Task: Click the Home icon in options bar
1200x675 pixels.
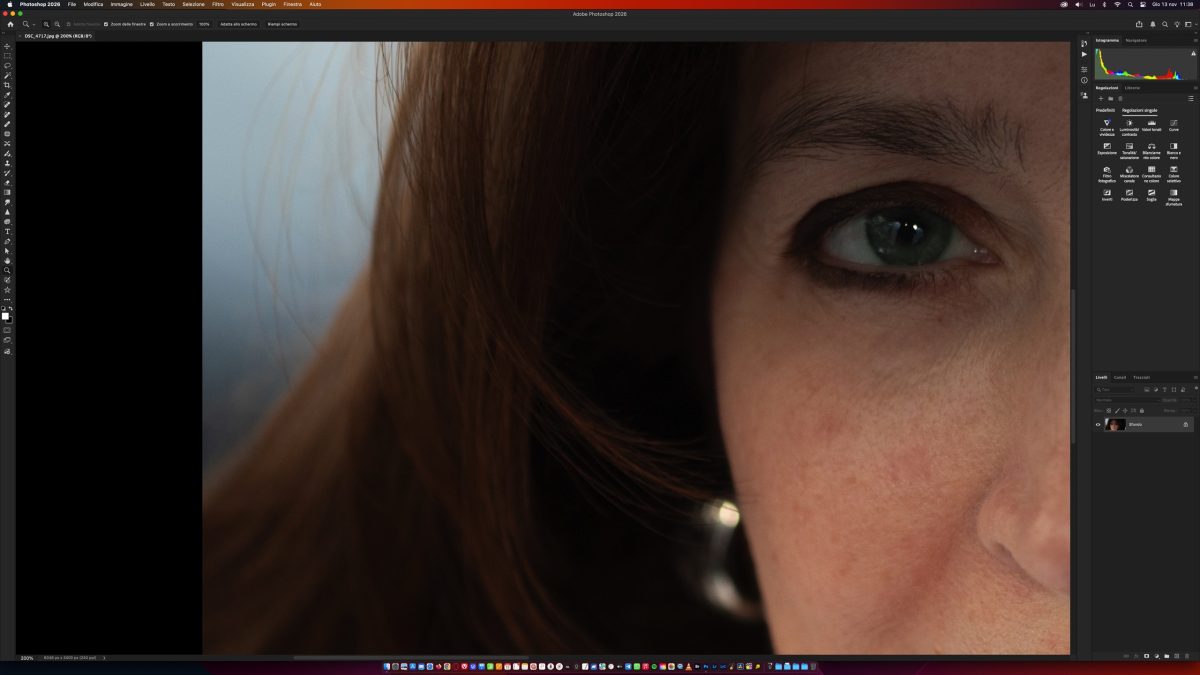Action: point(10,23)
